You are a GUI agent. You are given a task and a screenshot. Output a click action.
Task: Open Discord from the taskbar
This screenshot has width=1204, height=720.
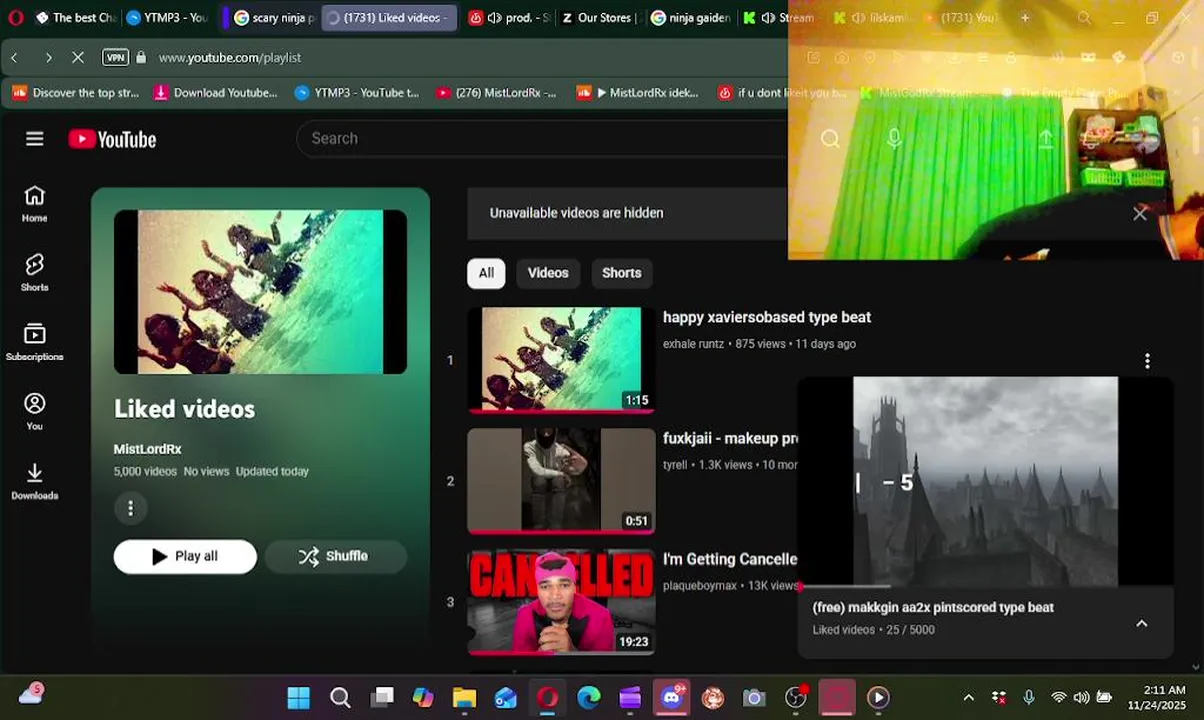coord(672,697)
